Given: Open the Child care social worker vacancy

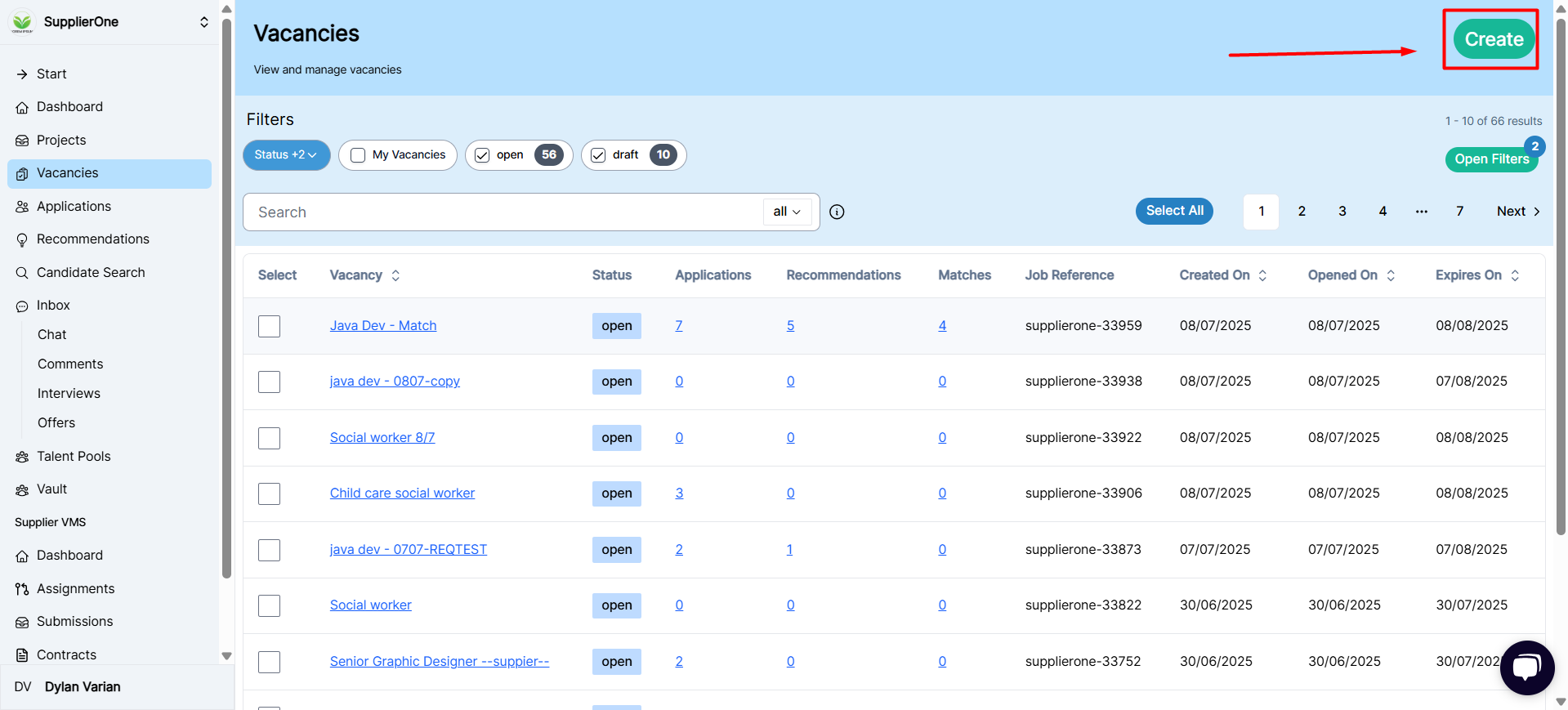Looking at the screenshot, I should pyautogui.click(x=402, y=493).
